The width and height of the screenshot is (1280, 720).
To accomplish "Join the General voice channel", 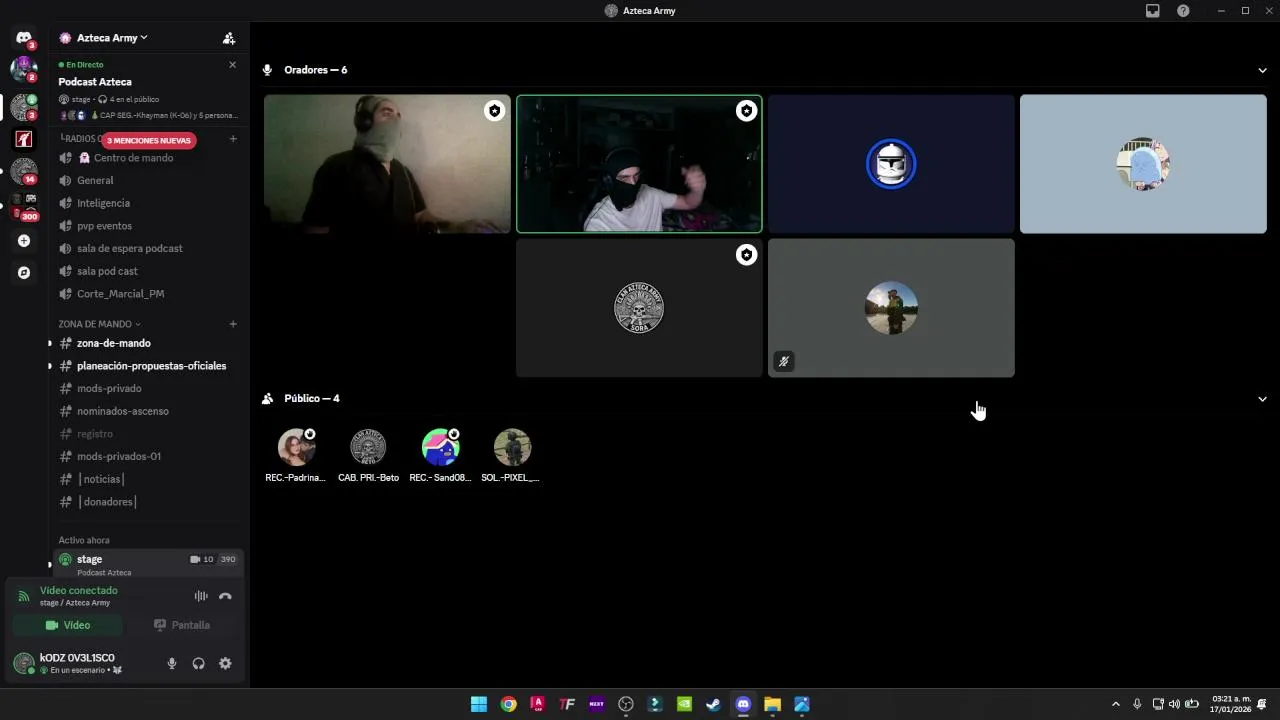I will (147, 180).
